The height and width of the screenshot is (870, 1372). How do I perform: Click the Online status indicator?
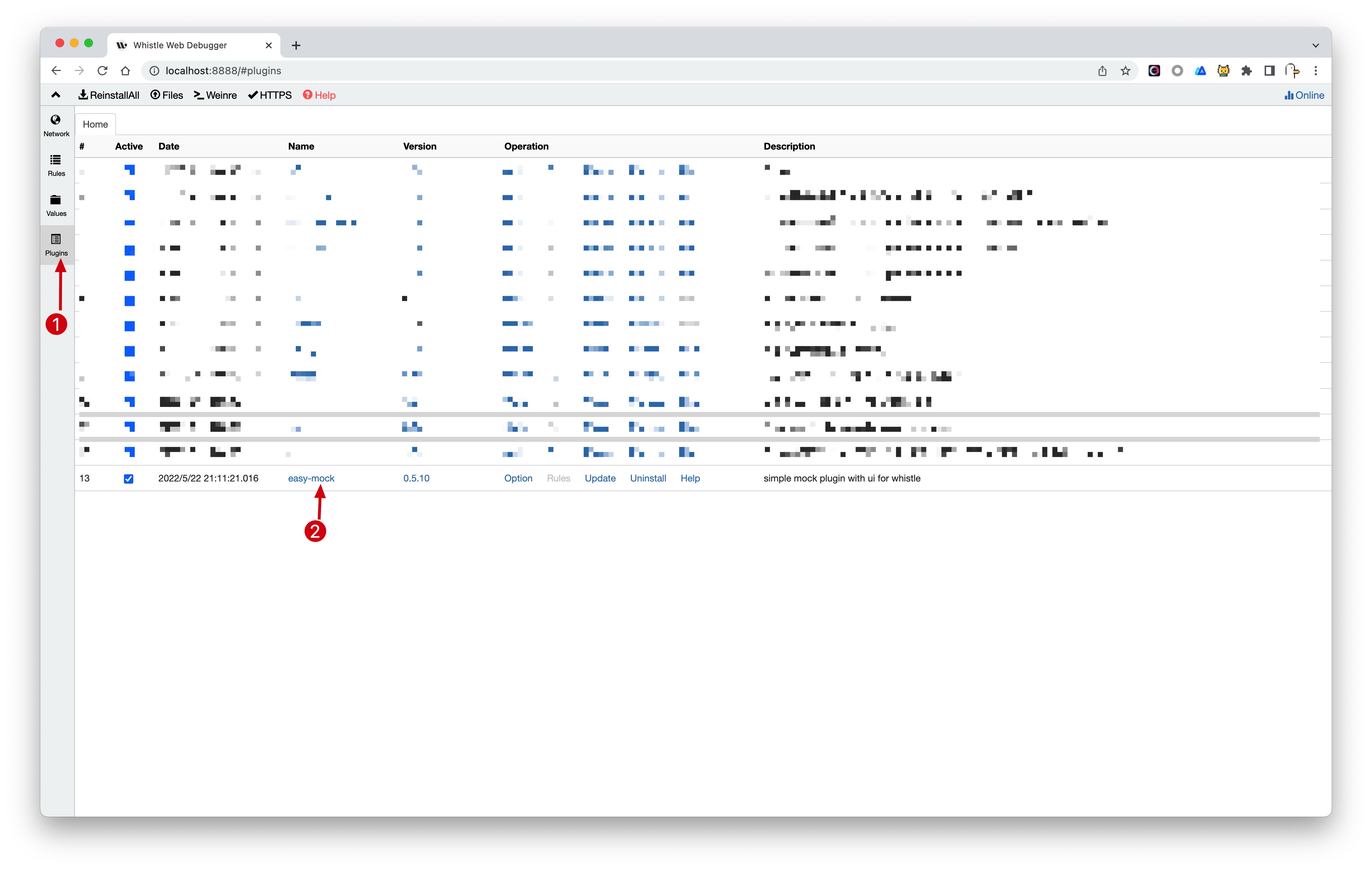click(x=1304, y=95)
